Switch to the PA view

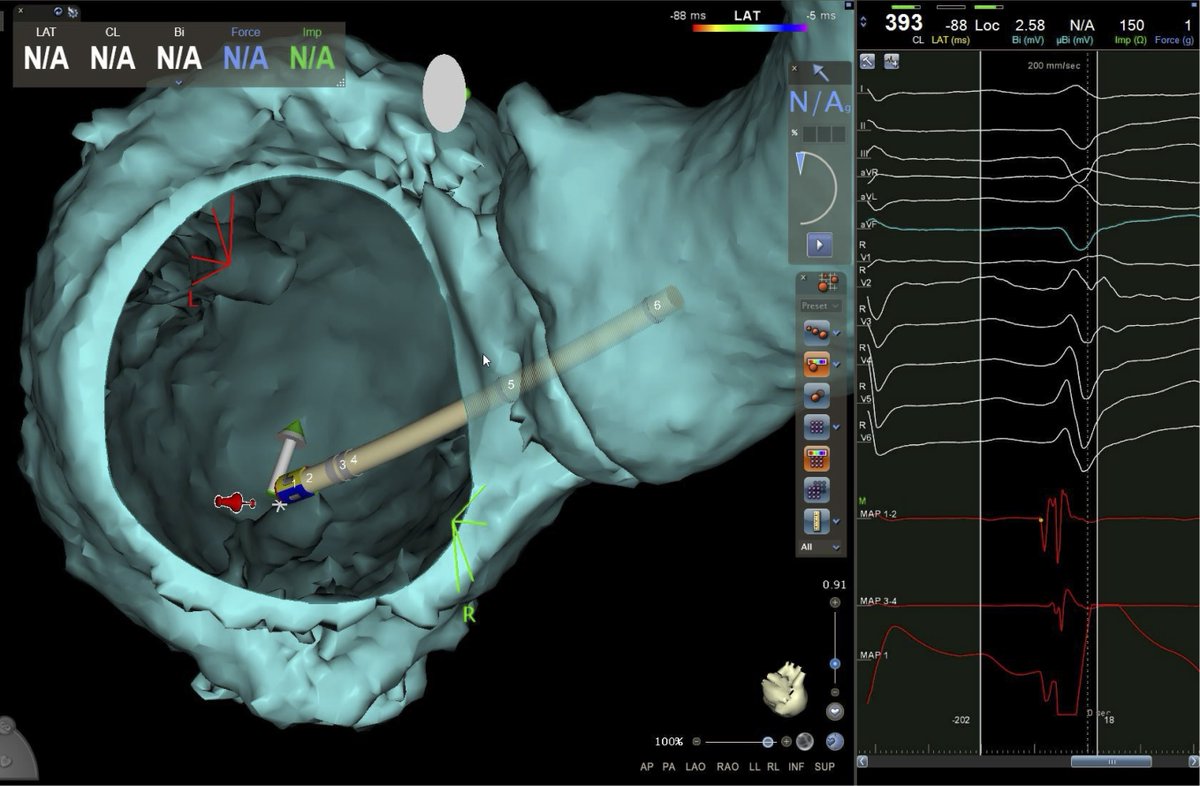point(669,767)
